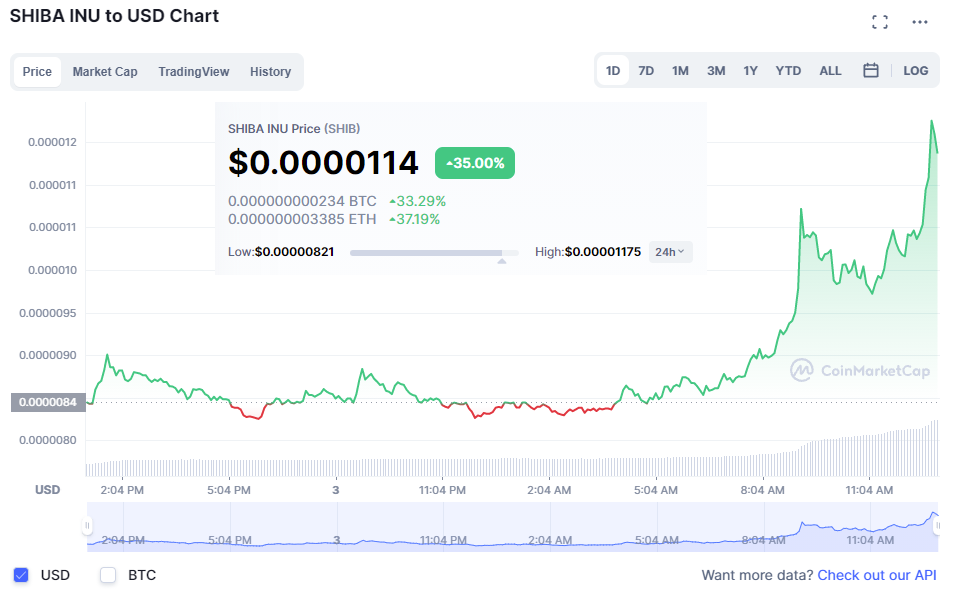Image resolution: width=954 pixels, height=603 pixels.
Task: Uncheck the USD checkbox
Action: (x=21, y=575)
